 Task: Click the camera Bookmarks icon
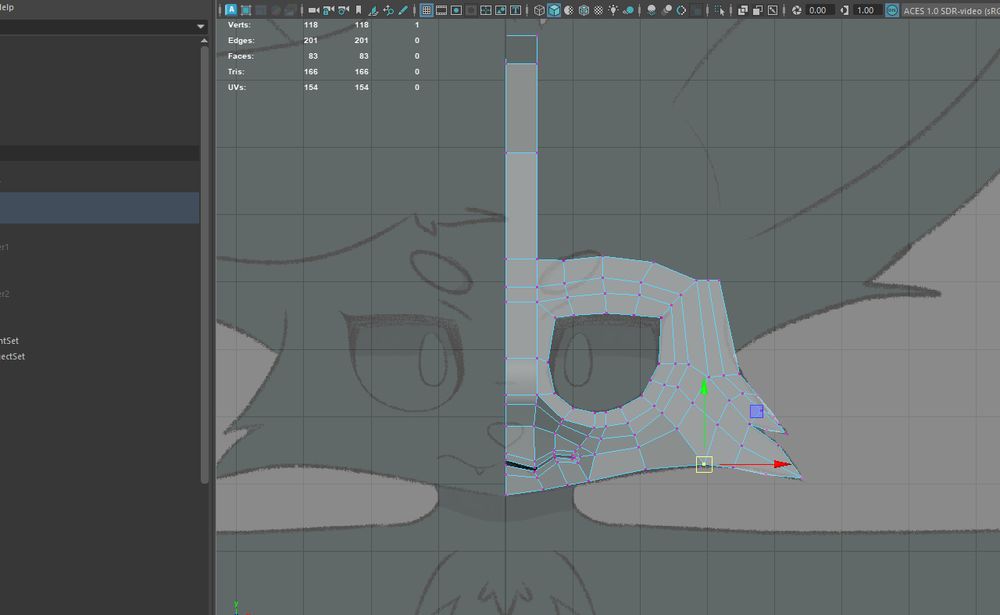click(358, 10)
